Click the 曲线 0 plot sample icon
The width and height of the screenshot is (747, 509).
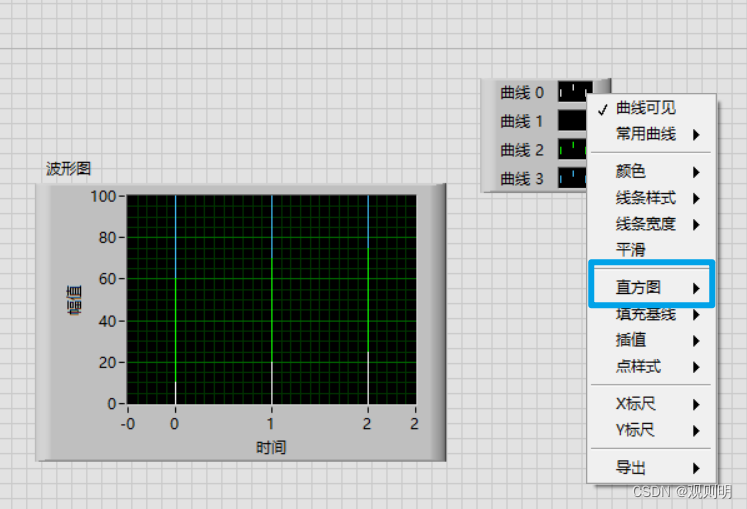pos(573,92)
